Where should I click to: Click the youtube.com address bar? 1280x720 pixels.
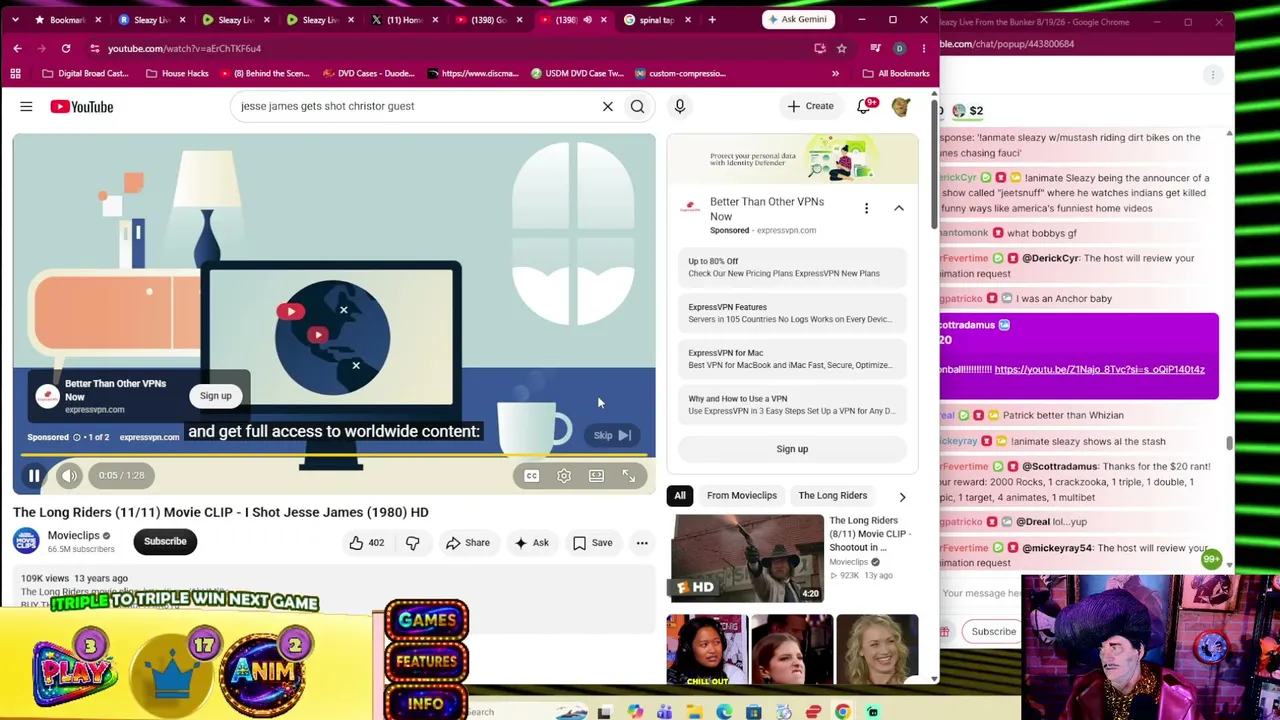click(450, 48)
